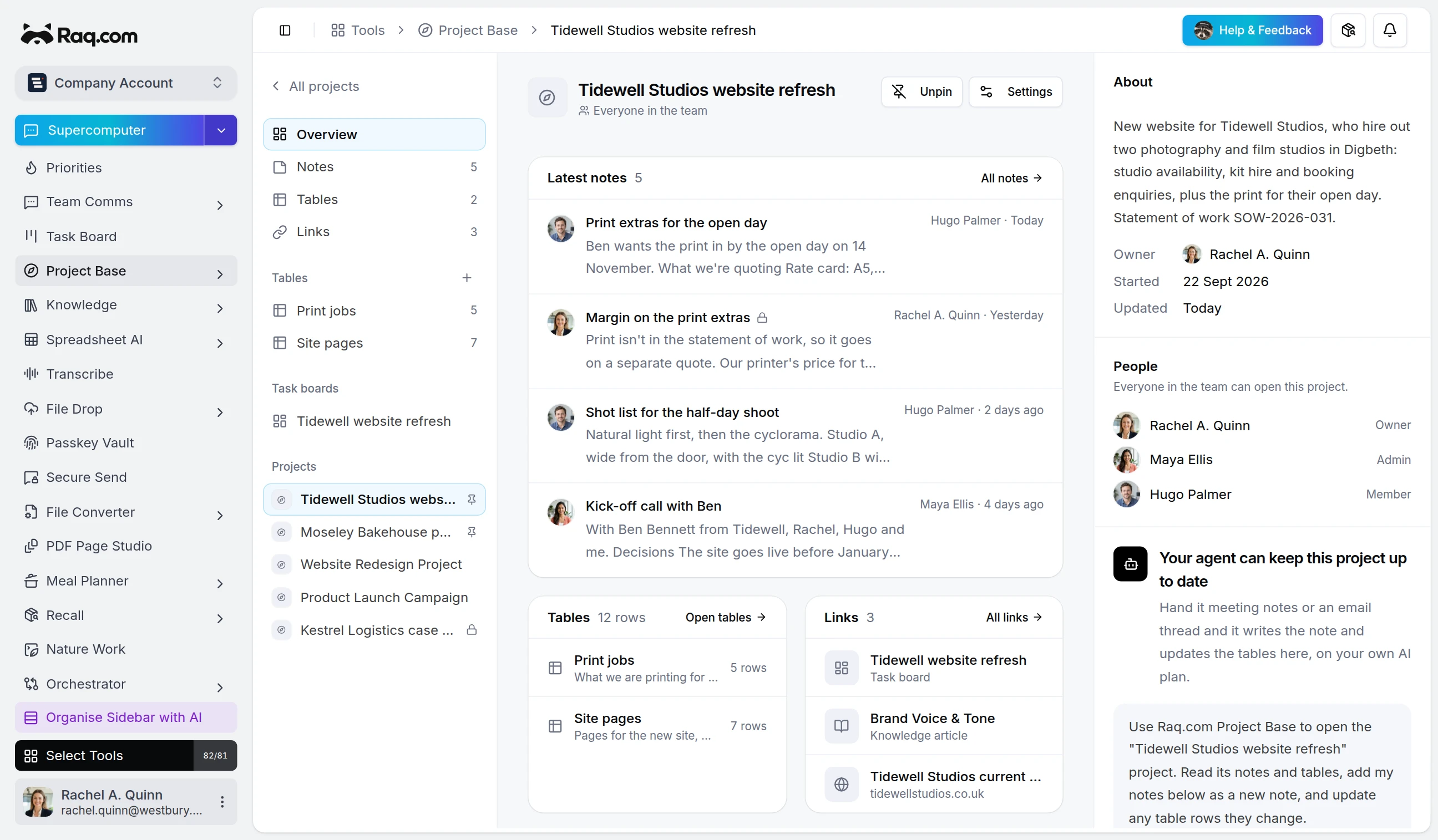Open the Tables section
1438x840 pixels.
click(374, 199)
